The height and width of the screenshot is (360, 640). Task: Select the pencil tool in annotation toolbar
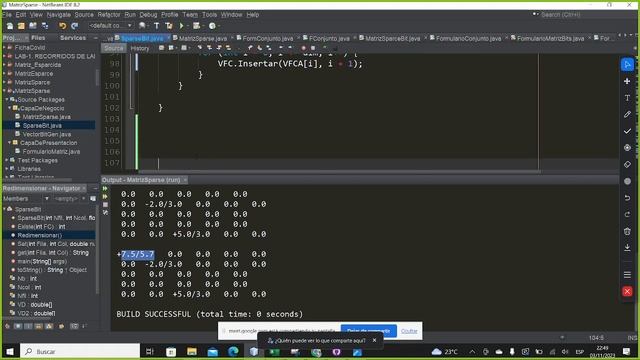tap(627, 115)
